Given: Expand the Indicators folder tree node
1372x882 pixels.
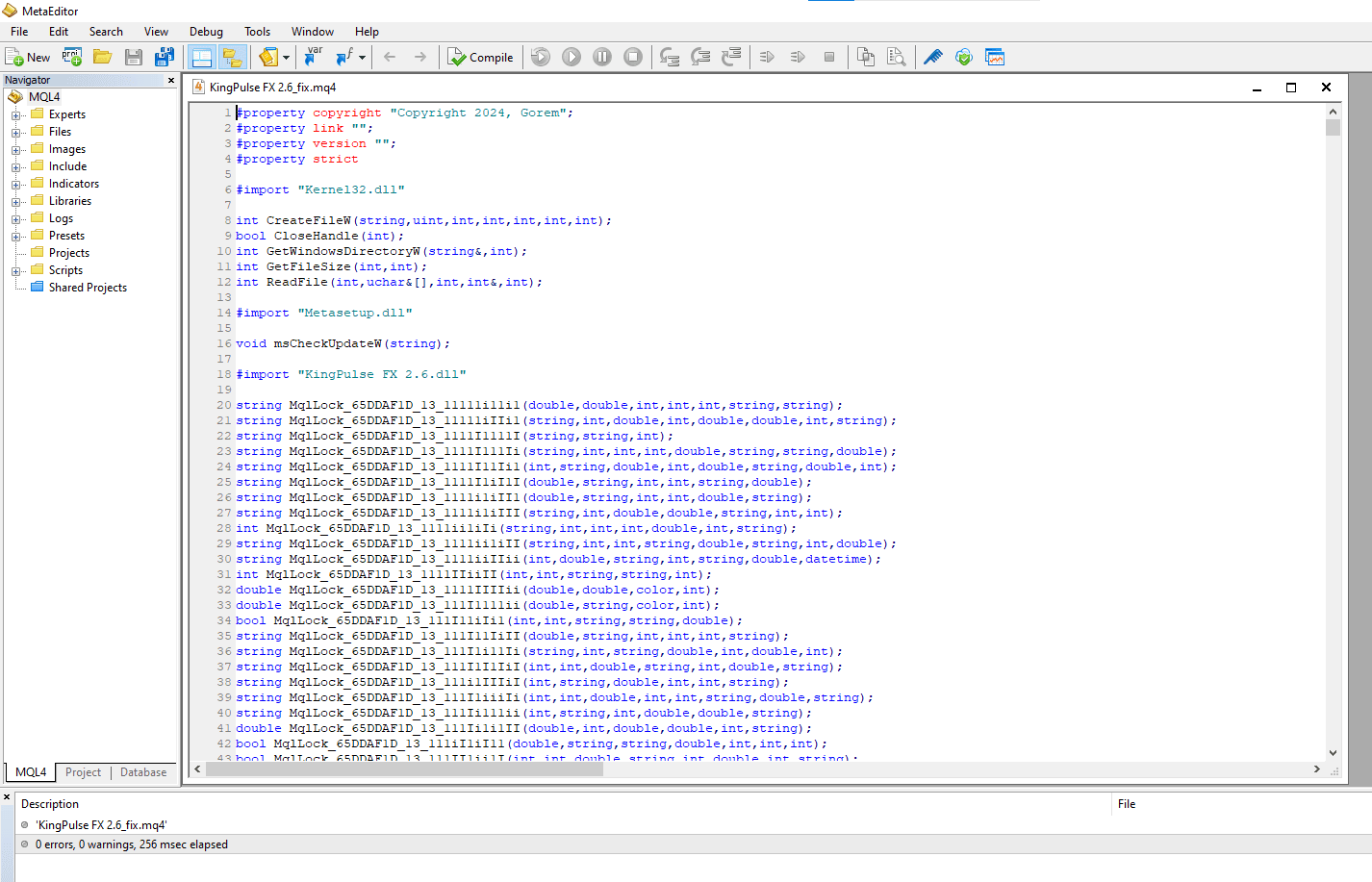Looking at the screenshot, I should pos(15,185).
